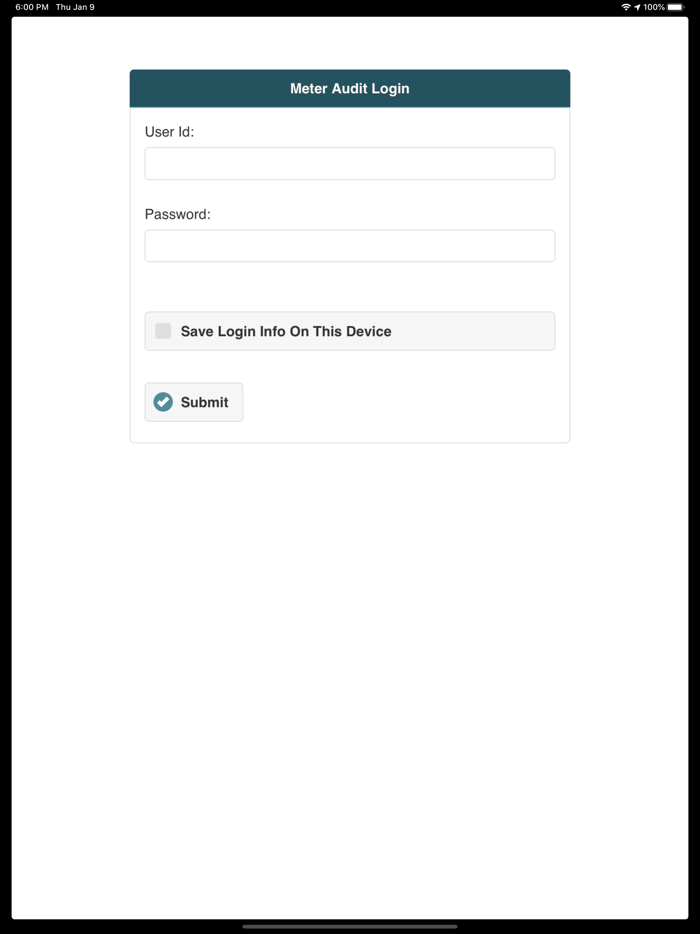Click the "User Id:" label
Screen dimensions: 700x934
[x=169, y=132]
